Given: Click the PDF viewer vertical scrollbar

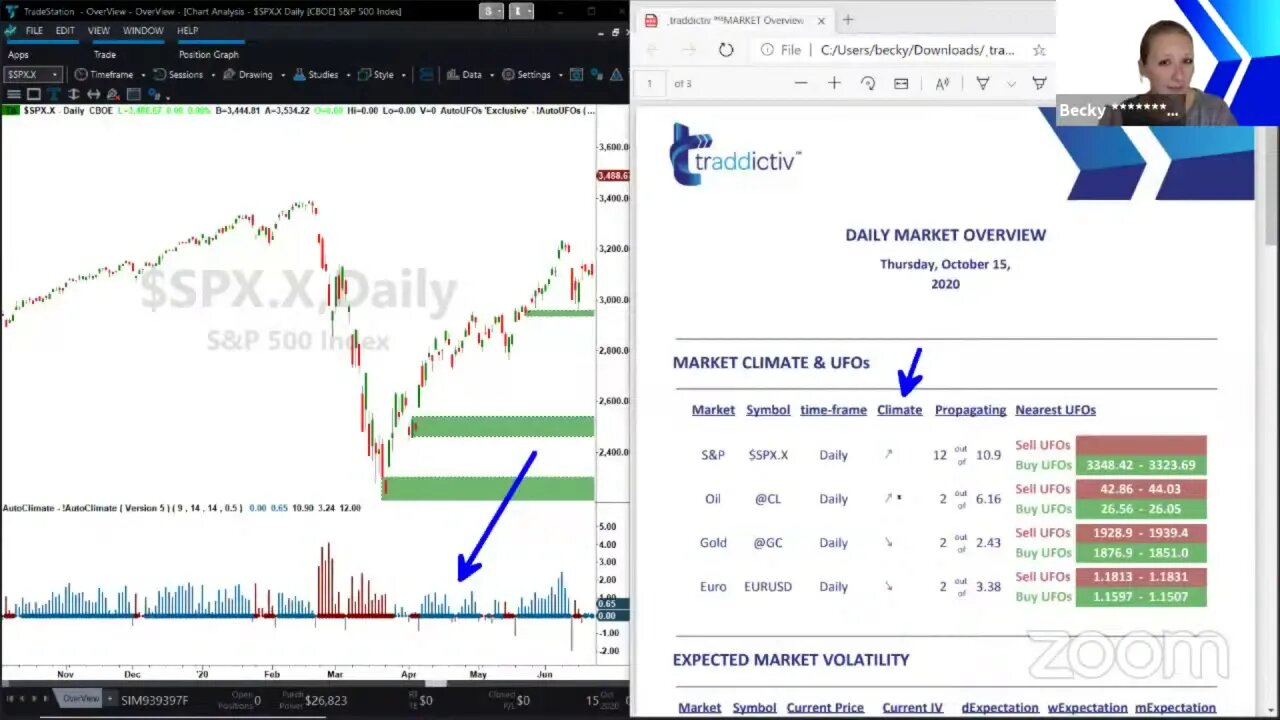Looking at the screenshot, I should 1271,185.
